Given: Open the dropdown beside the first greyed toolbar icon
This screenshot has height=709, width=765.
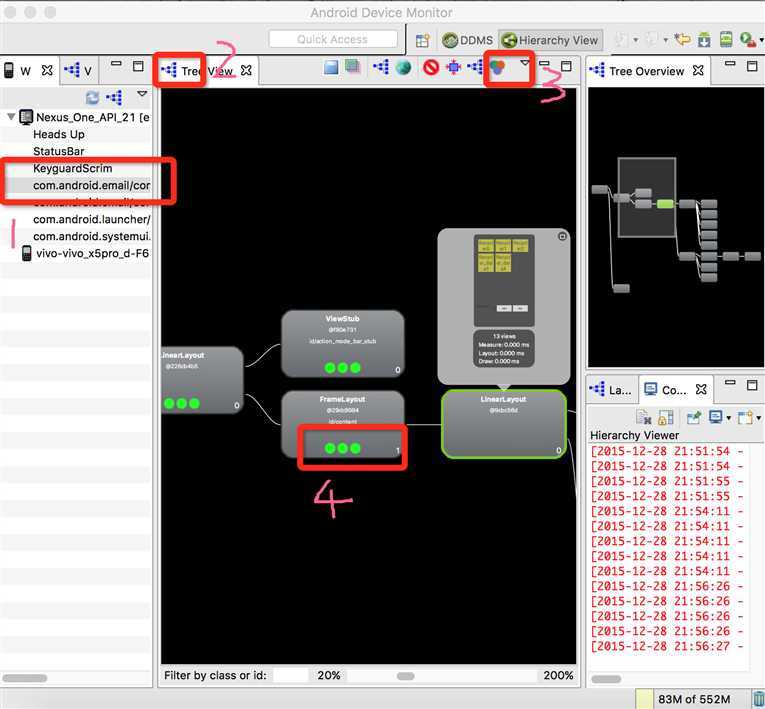Looking at the screenshot, I should point(635,40).
